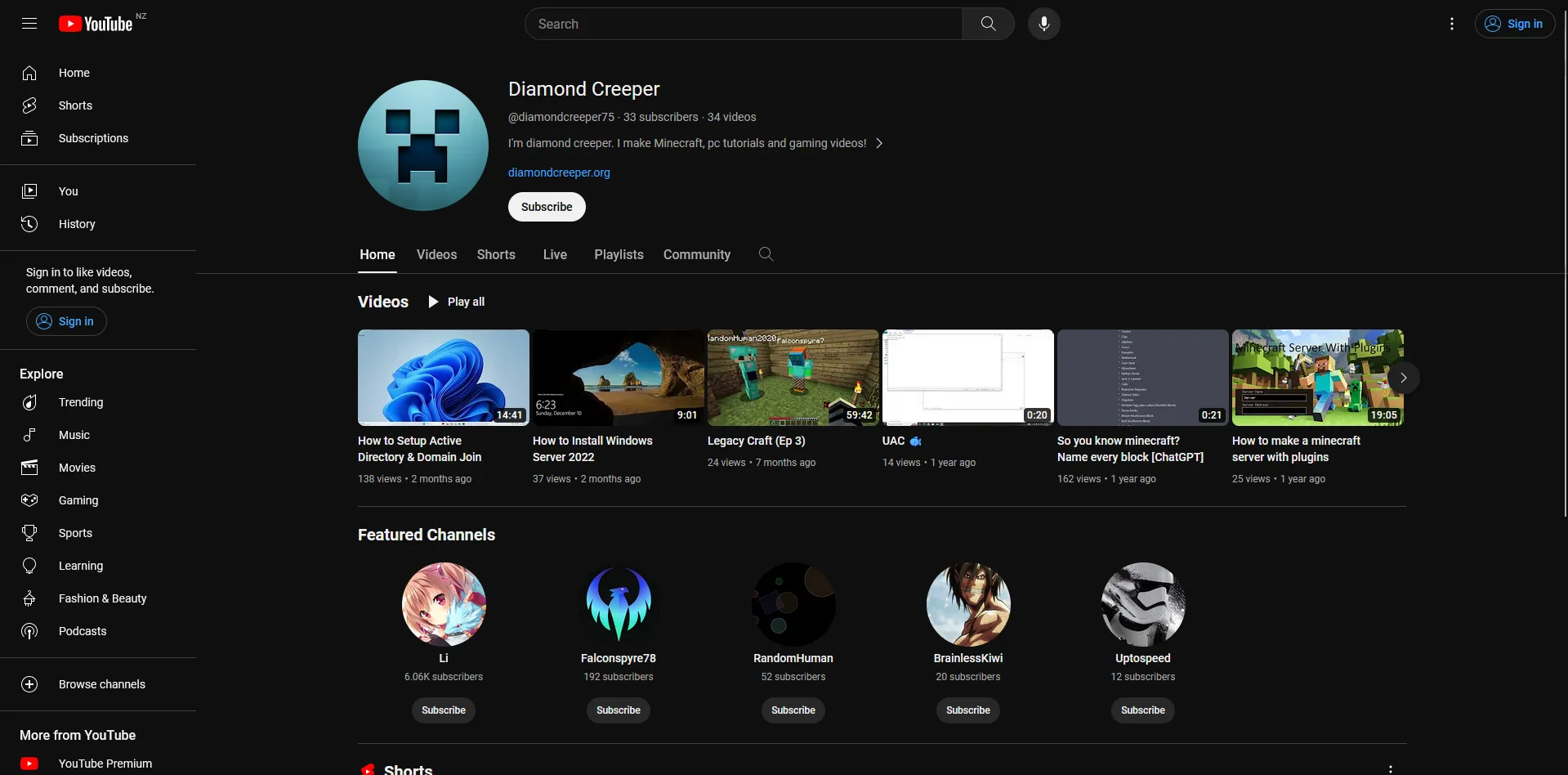
Task: Open Shorts from the sidebar
Action: pyautogui.click(x=98, y=105)
